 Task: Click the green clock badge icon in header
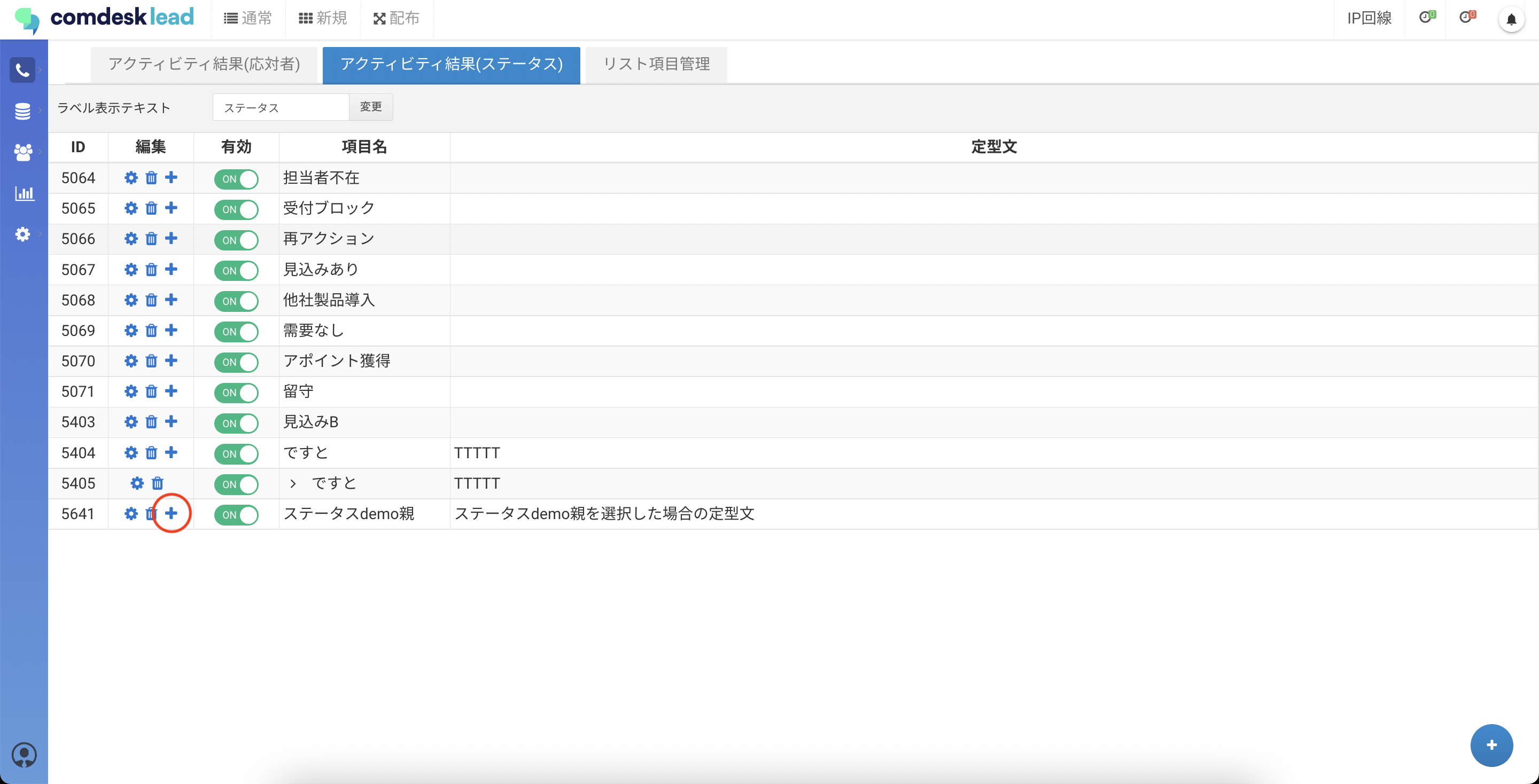pos(1428,17)
